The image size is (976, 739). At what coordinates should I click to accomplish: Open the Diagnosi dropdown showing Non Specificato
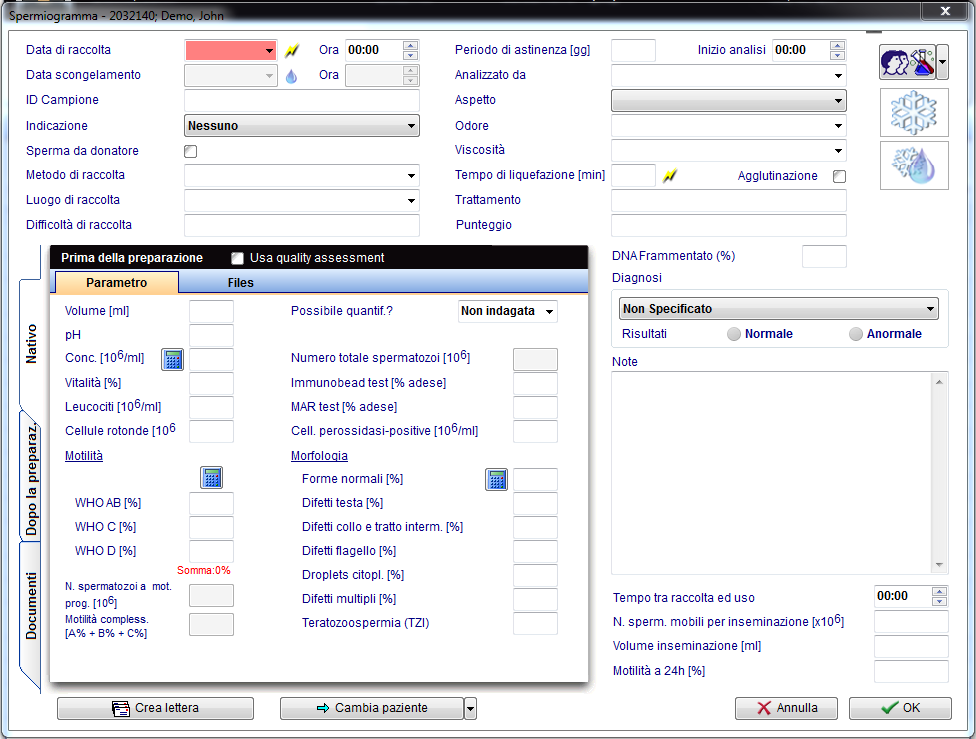(x=779, y=309)
